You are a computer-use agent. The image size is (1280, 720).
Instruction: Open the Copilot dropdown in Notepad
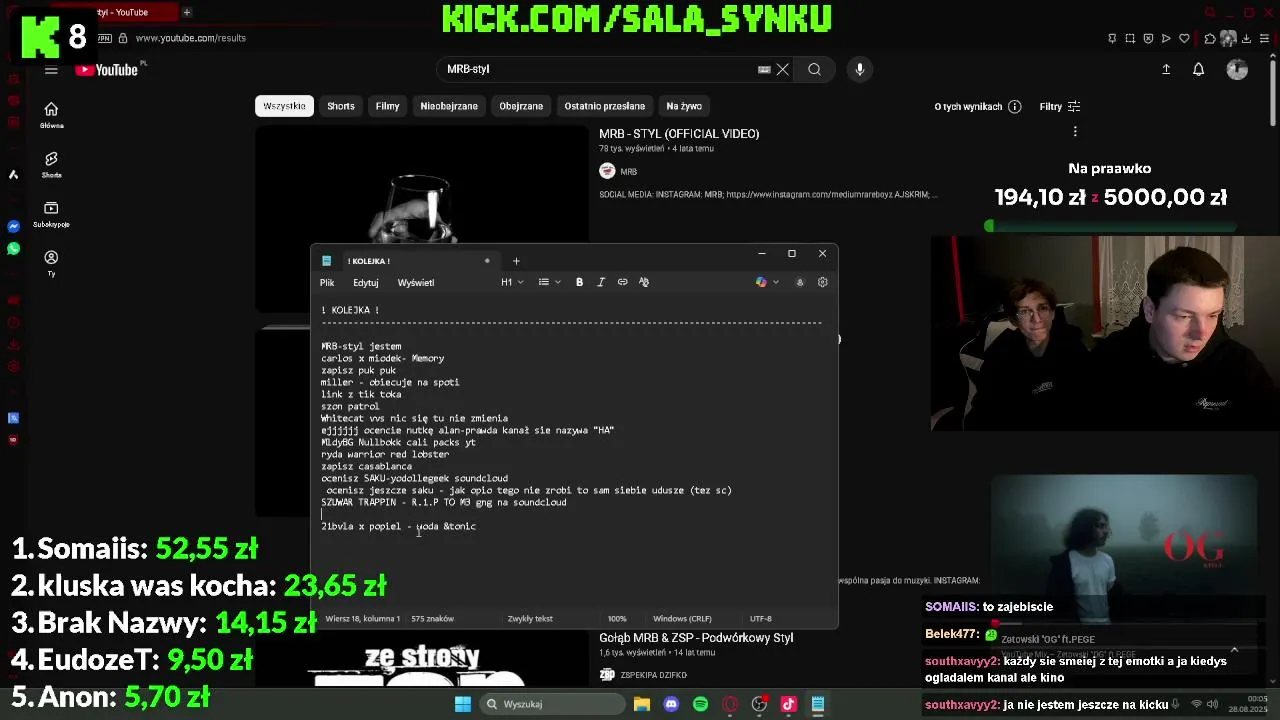[x=767, y=282]
